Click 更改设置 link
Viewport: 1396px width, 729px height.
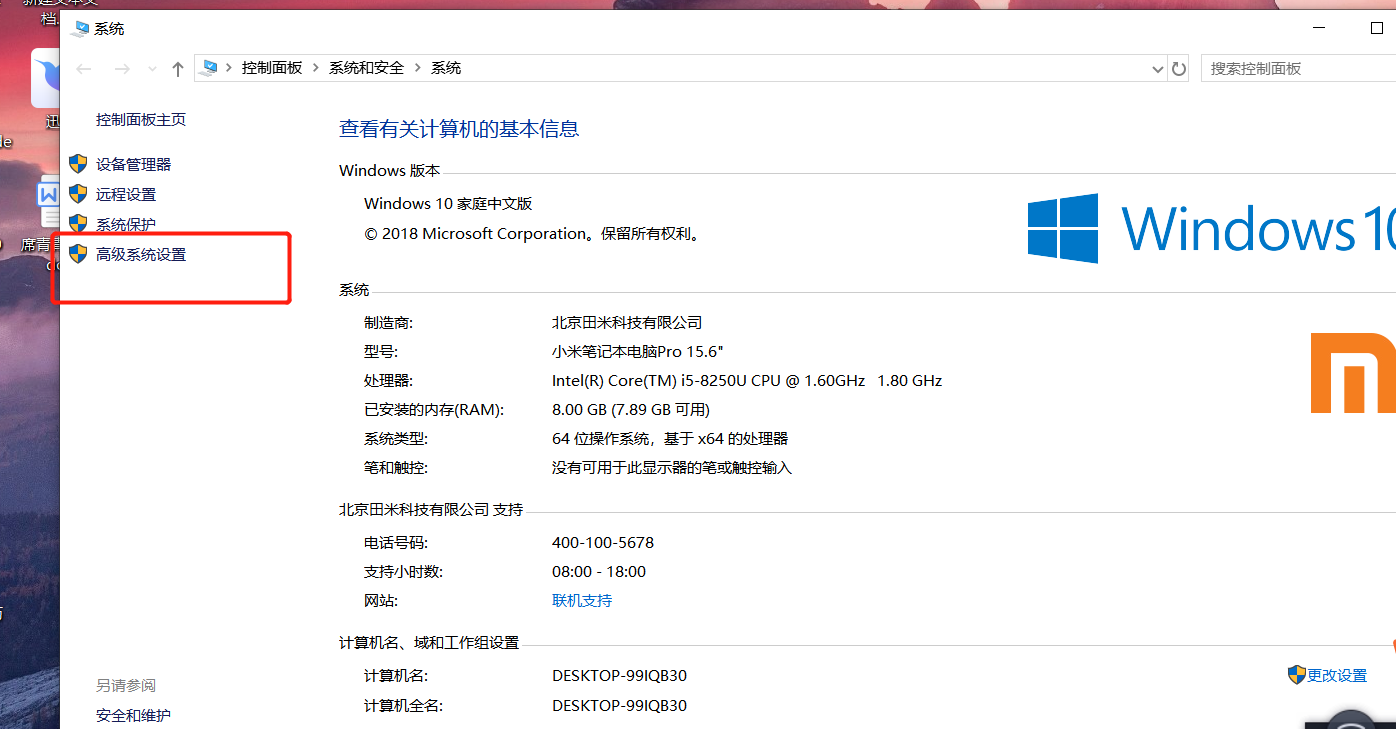[1337, 676]
